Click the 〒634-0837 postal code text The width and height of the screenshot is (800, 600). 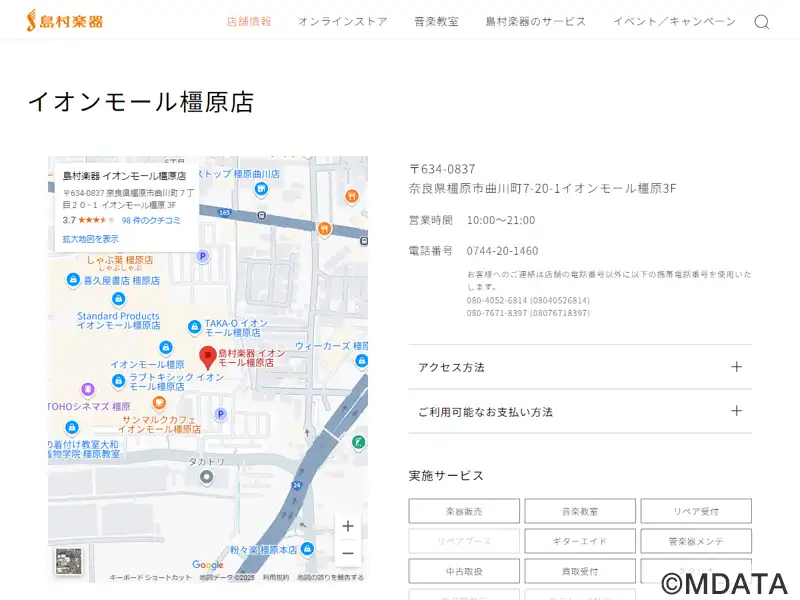442,169
